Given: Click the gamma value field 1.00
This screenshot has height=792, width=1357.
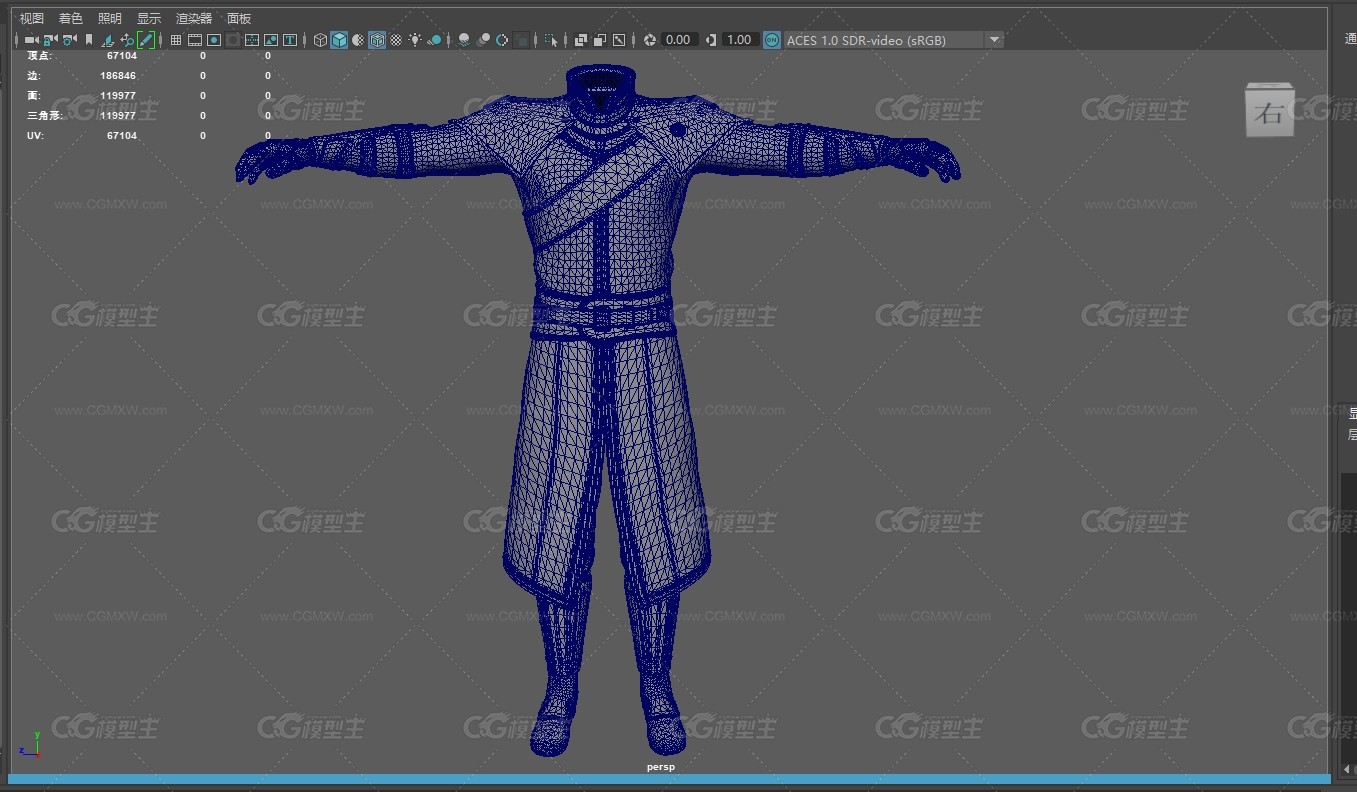Looking at the screenshot, I should pos(739,40).
